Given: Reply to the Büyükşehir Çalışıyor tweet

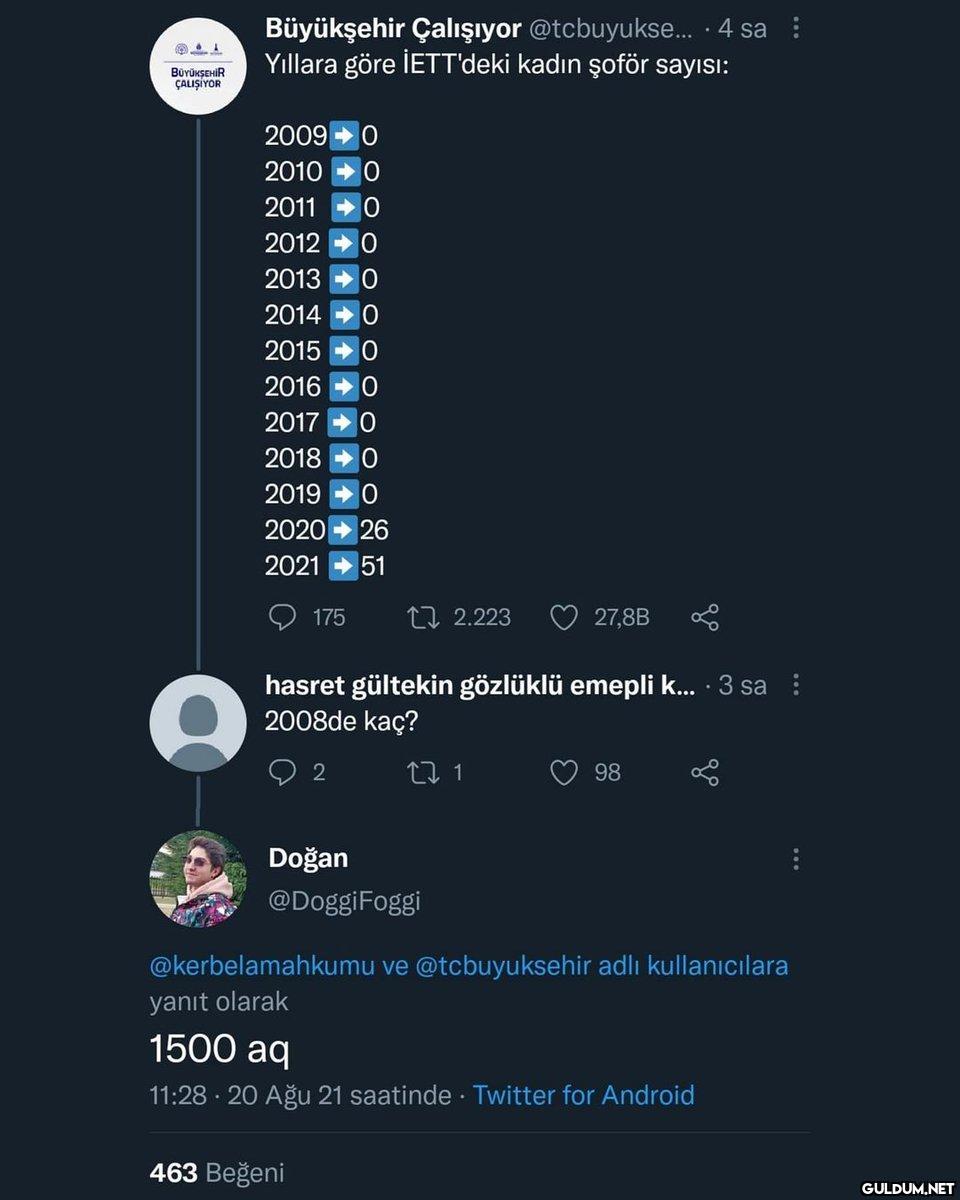Looking at the screenshot, I should click(282, 617).
